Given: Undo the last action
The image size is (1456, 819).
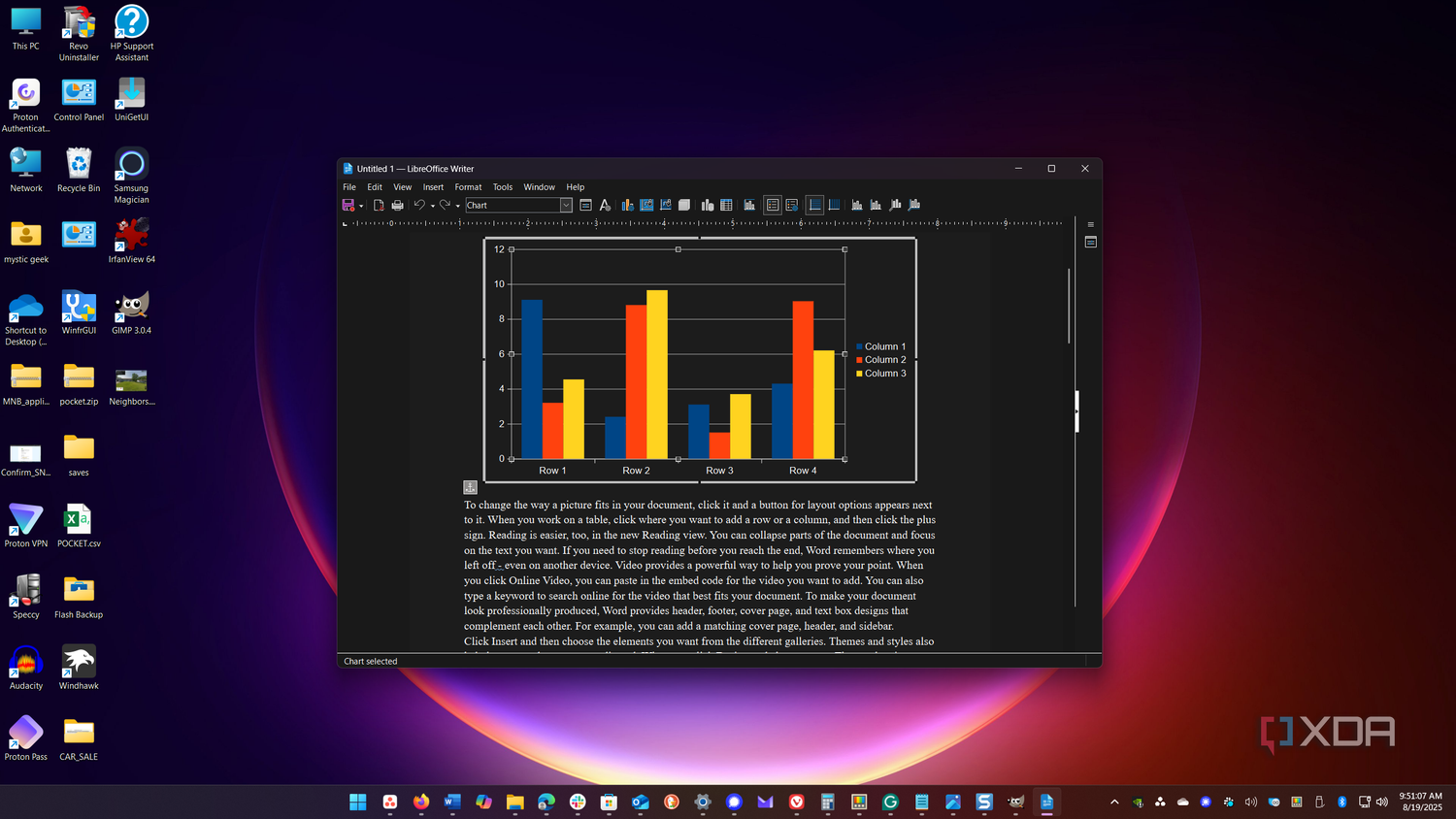Looking at the screenshot, I should pyautogui.click(x=419, y=205).
